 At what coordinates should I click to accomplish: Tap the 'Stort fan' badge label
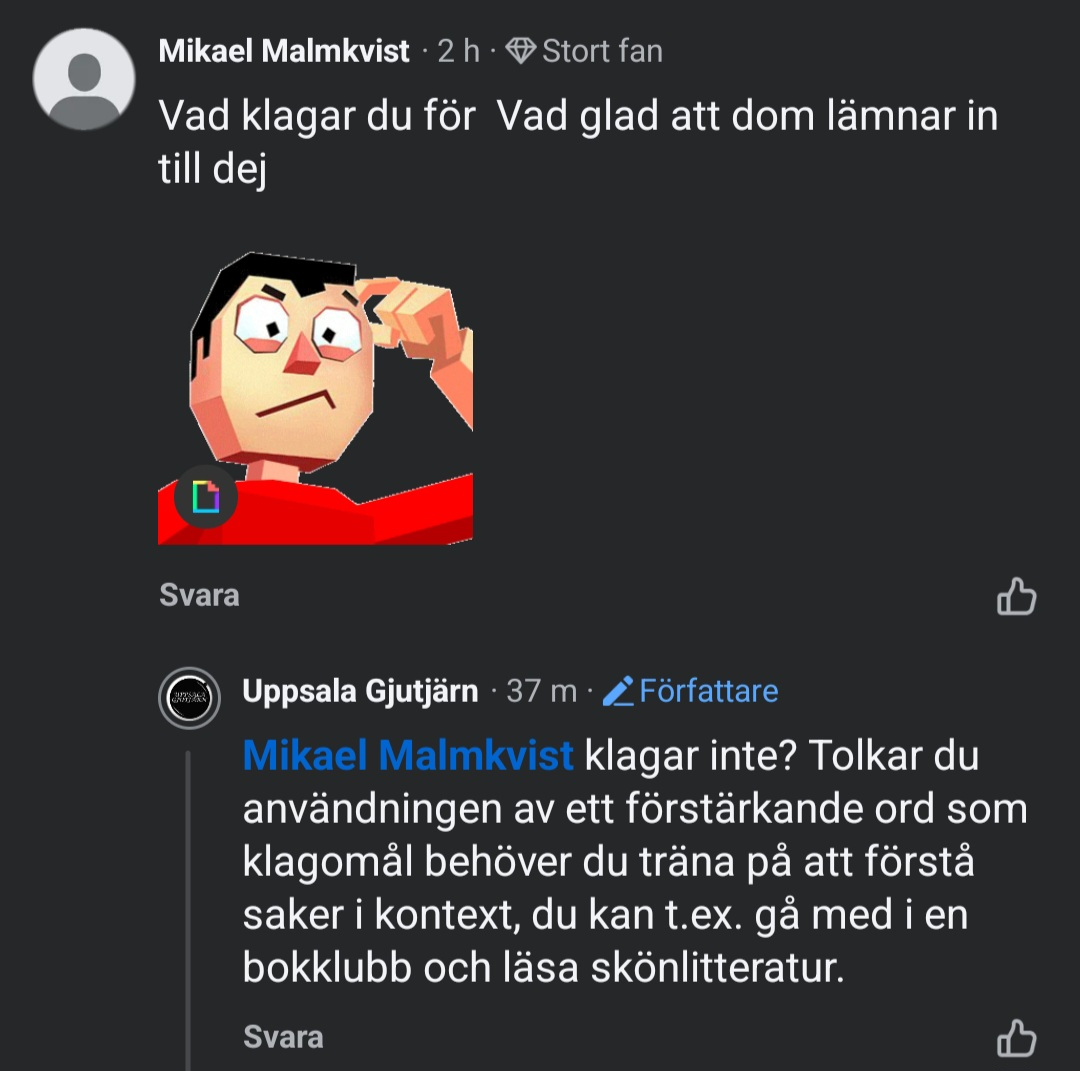pyautogui.click(x=602, y=51)
